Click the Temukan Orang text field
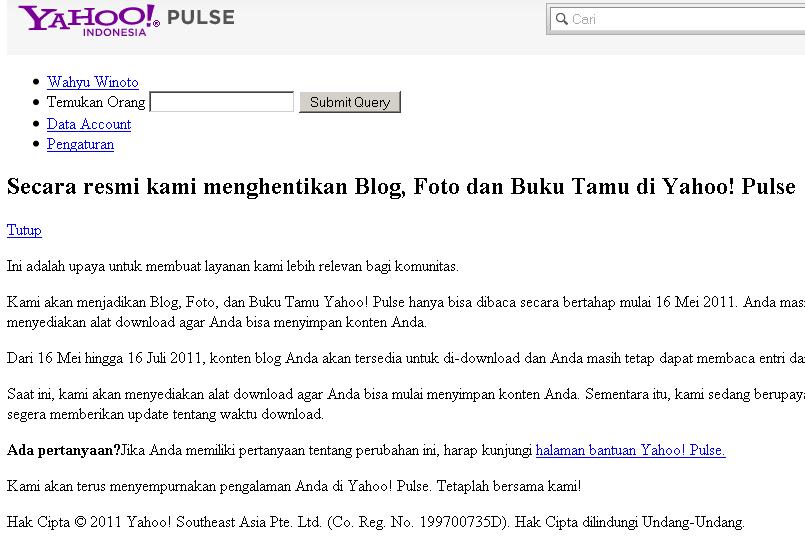This screenshot has height=543, width=805. 222,102
